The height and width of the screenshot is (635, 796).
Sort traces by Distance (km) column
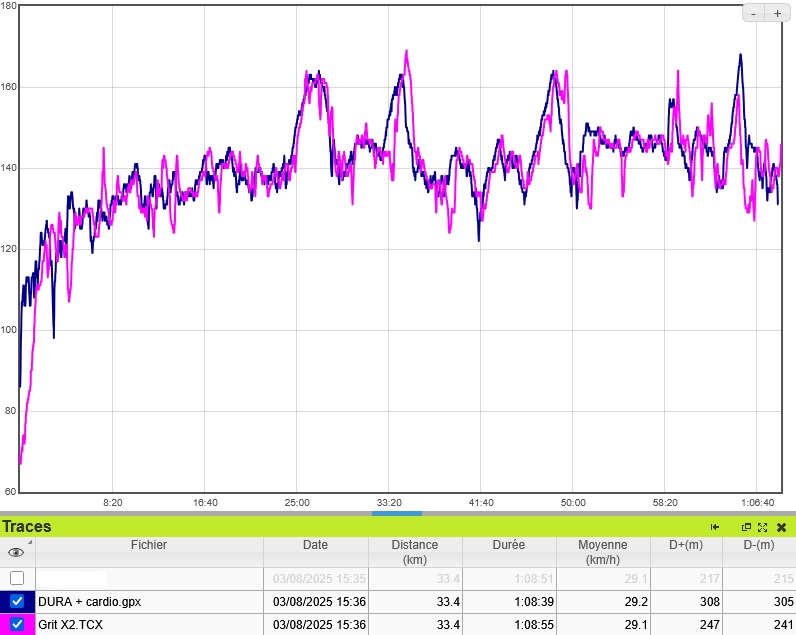414,552
